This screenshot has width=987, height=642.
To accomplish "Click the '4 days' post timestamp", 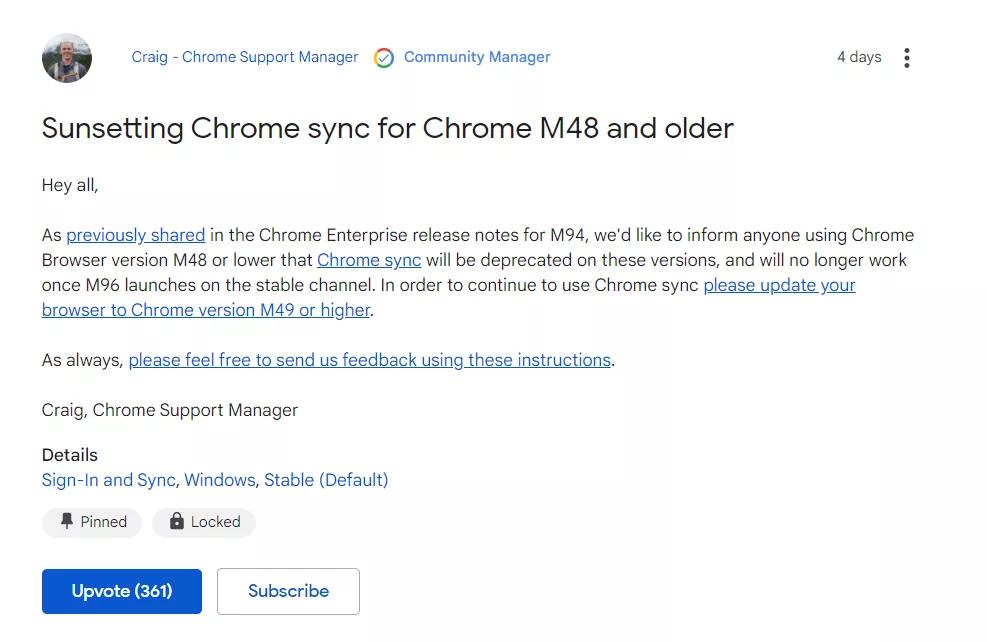I will (x=858, y=57).
